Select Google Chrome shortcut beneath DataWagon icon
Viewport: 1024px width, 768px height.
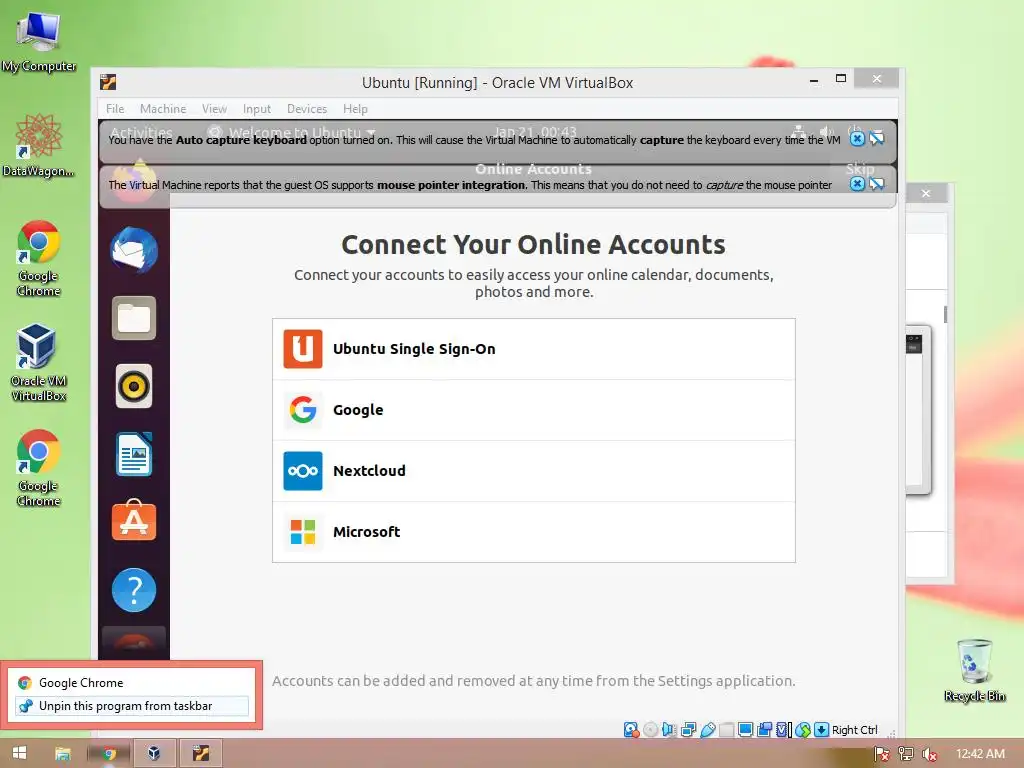(x=39, y=259)
